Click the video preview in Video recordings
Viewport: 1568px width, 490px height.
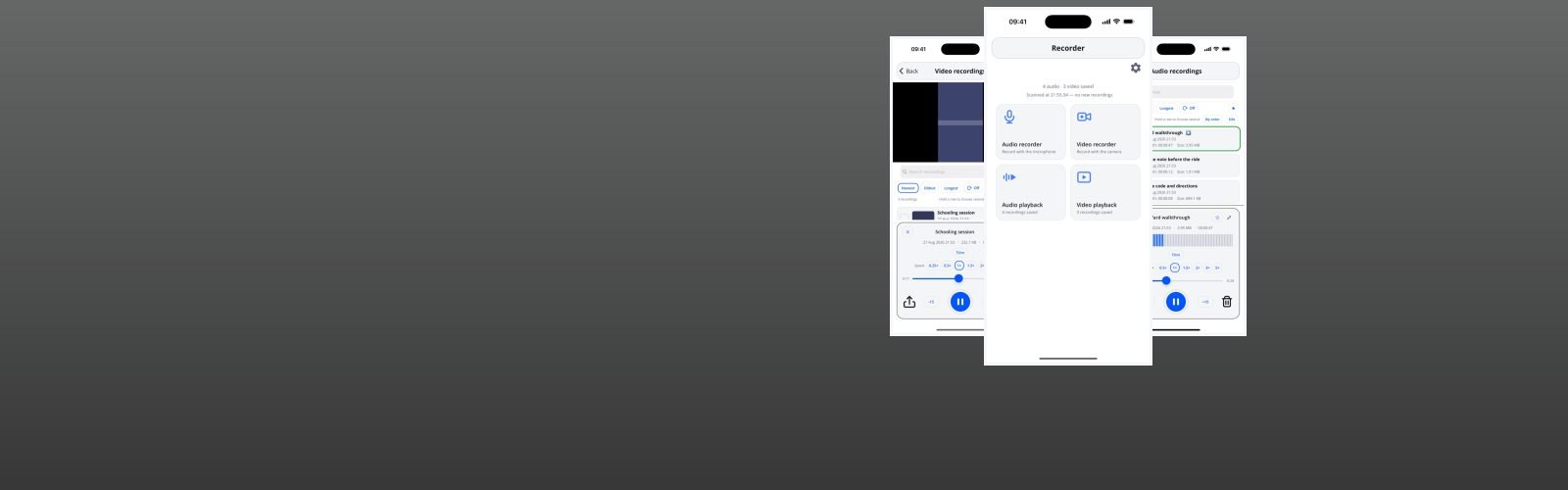[x=938, y=122]
